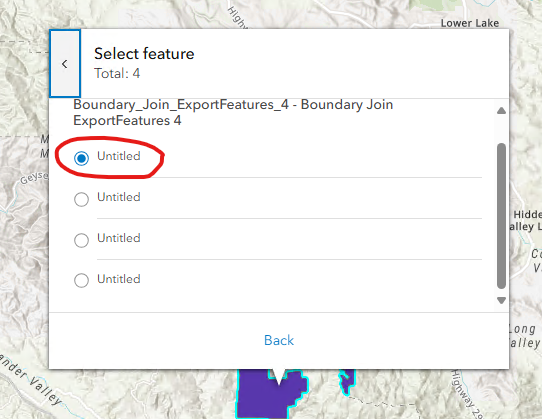This screenshot has height=419, width=542.
Task: Click the Lower Lake map label
Action: pyautogui.click(x=470, y=23)
